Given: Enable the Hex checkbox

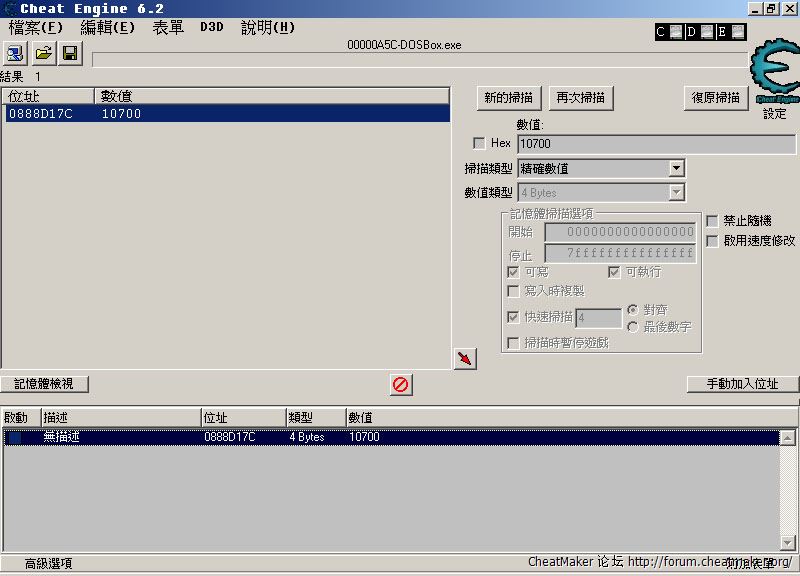Looking at the screenshot, I should (x=479, y=144).
